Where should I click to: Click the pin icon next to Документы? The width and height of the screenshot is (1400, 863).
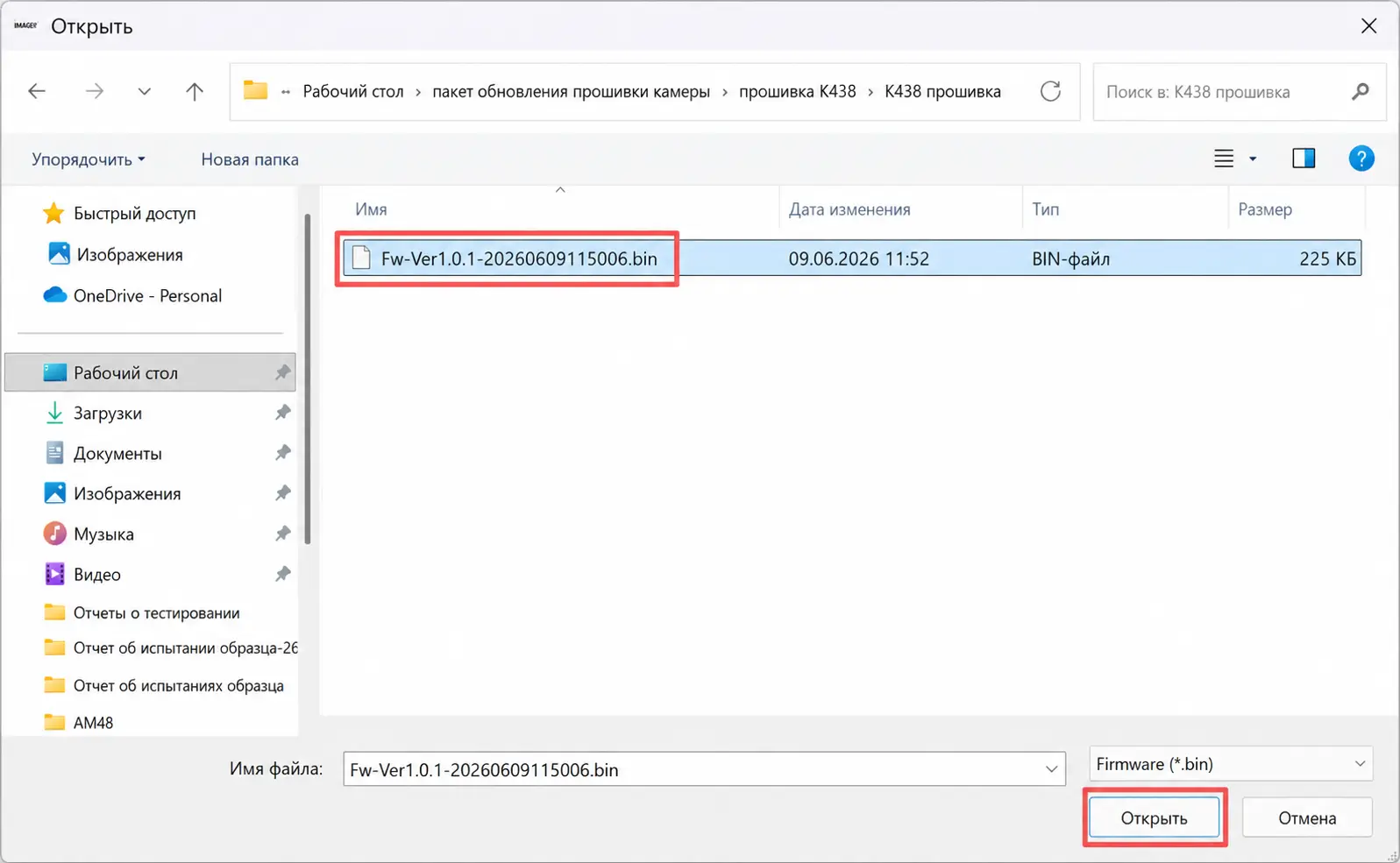tap(282, 453)
